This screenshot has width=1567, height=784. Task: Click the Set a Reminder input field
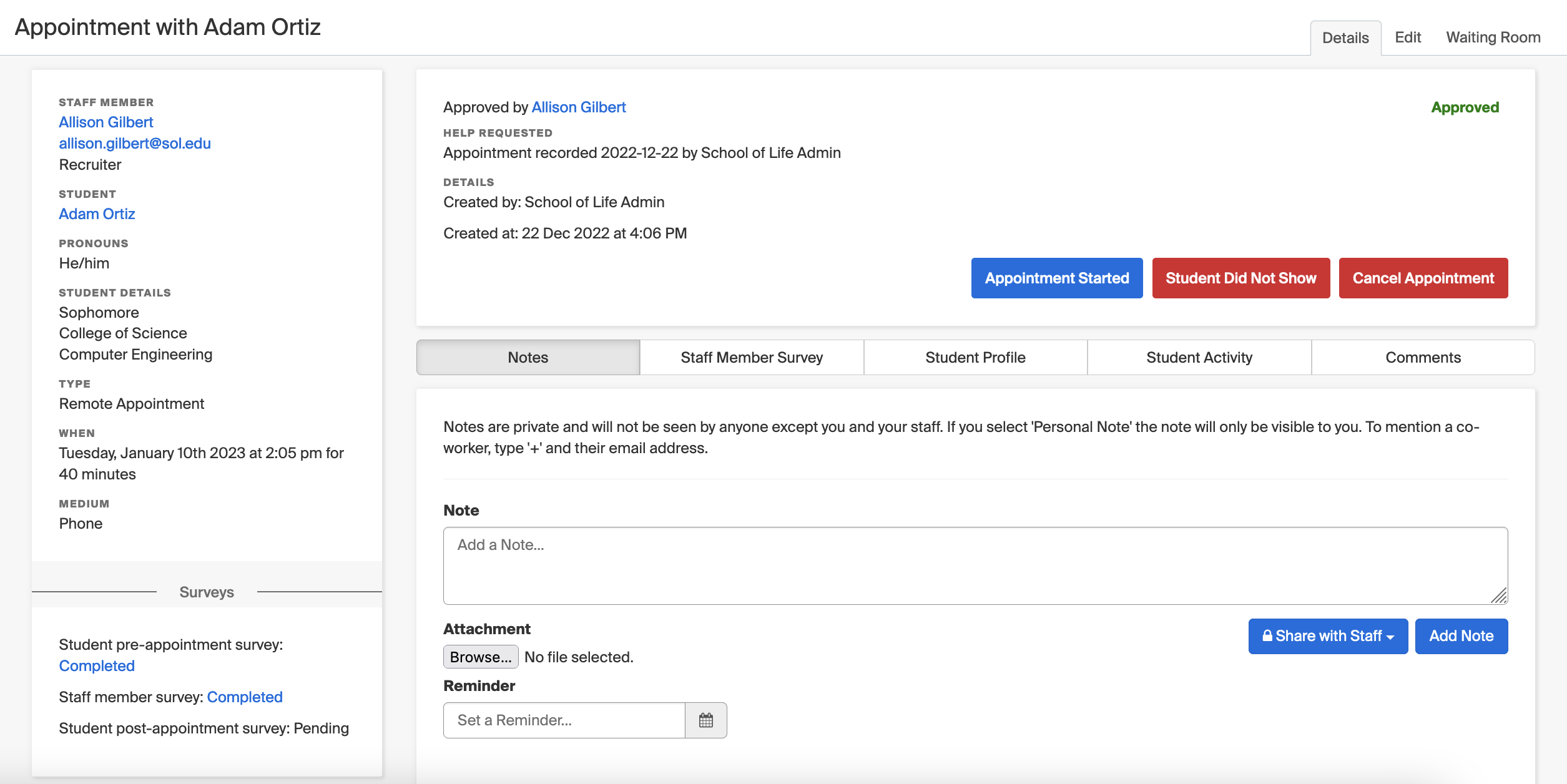(x=564, y=720)
